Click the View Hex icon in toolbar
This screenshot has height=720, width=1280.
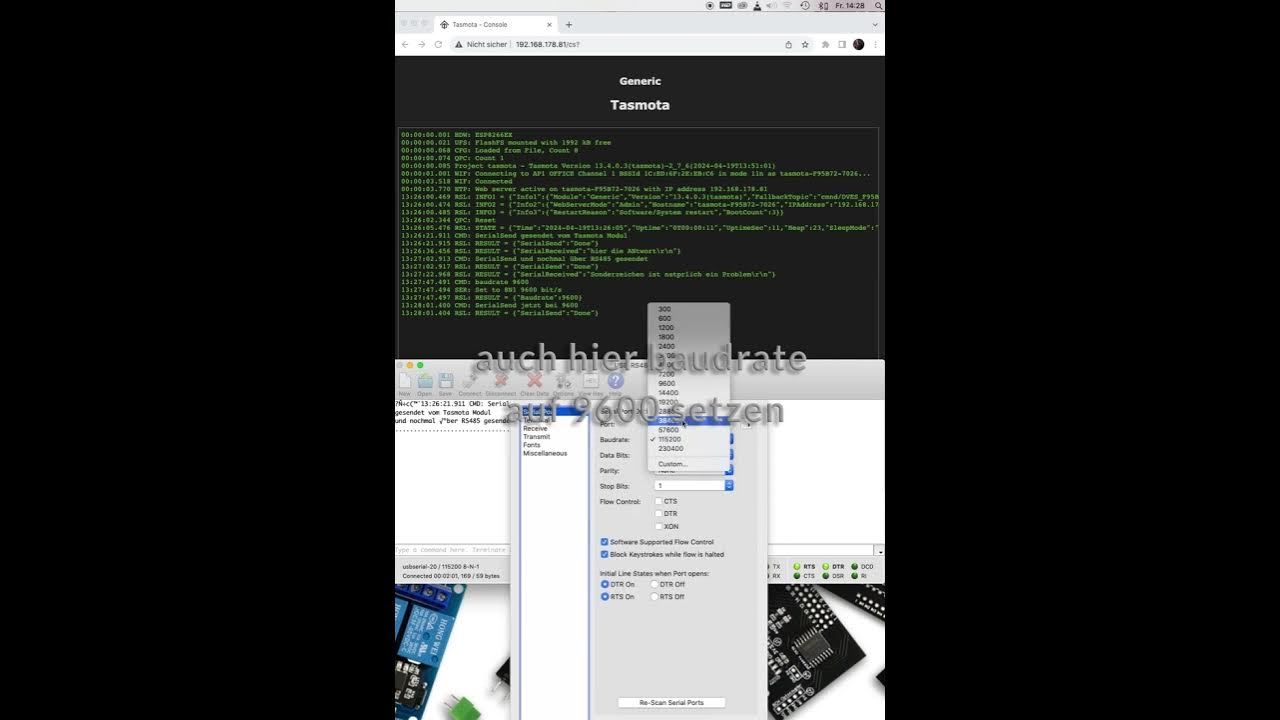click(x=591, y=381)
